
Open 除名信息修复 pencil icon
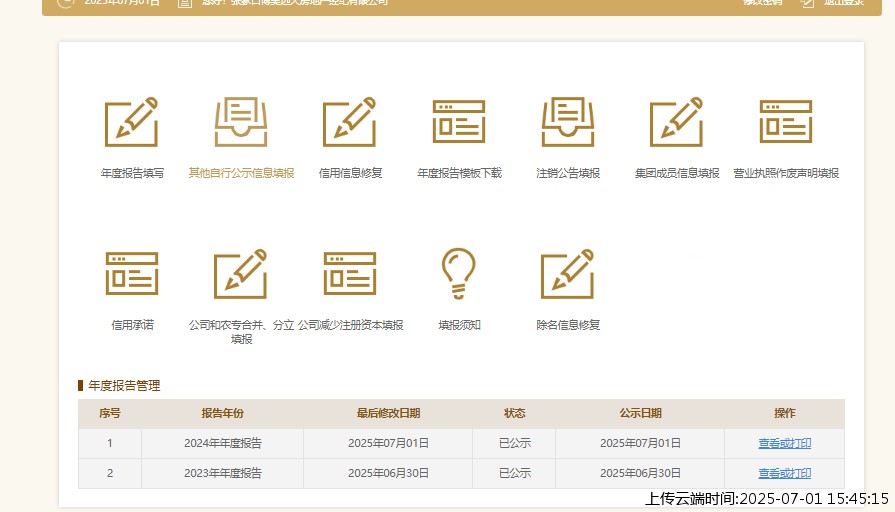coord(568,273)
